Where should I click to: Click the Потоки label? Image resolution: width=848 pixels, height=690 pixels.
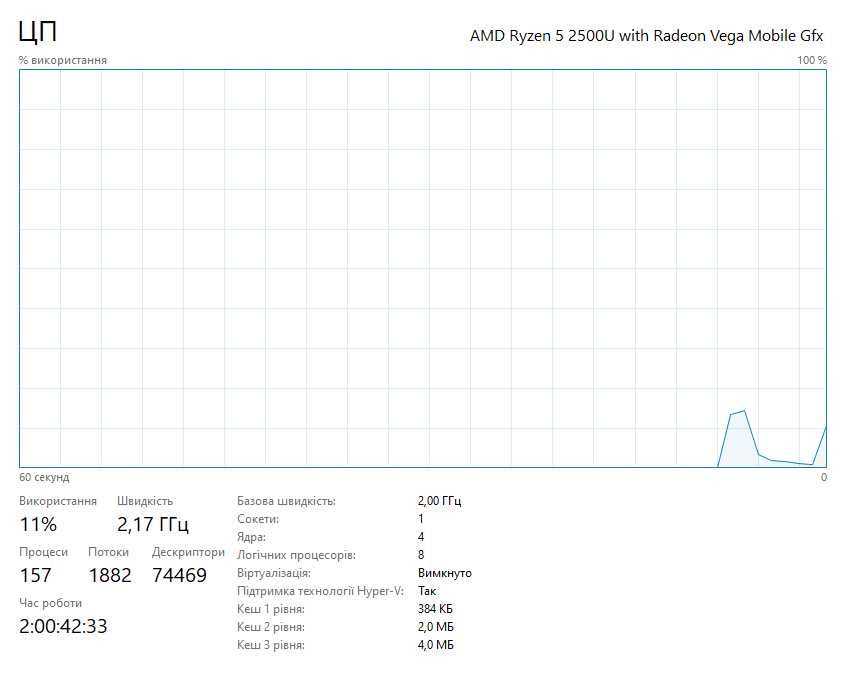point(108,552)
